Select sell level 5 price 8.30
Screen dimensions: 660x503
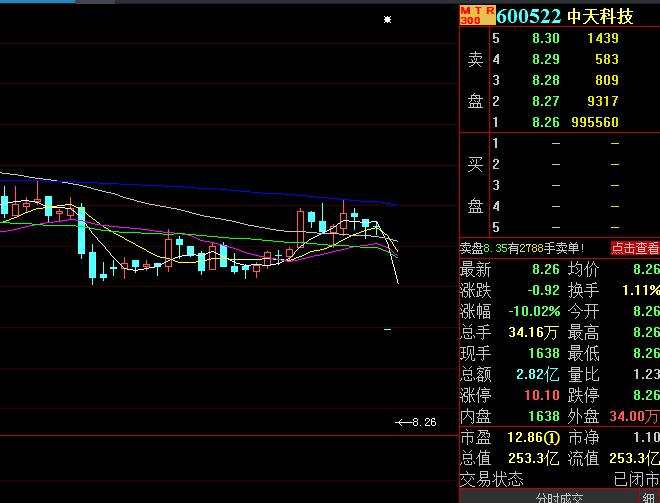tap(546, 38)
